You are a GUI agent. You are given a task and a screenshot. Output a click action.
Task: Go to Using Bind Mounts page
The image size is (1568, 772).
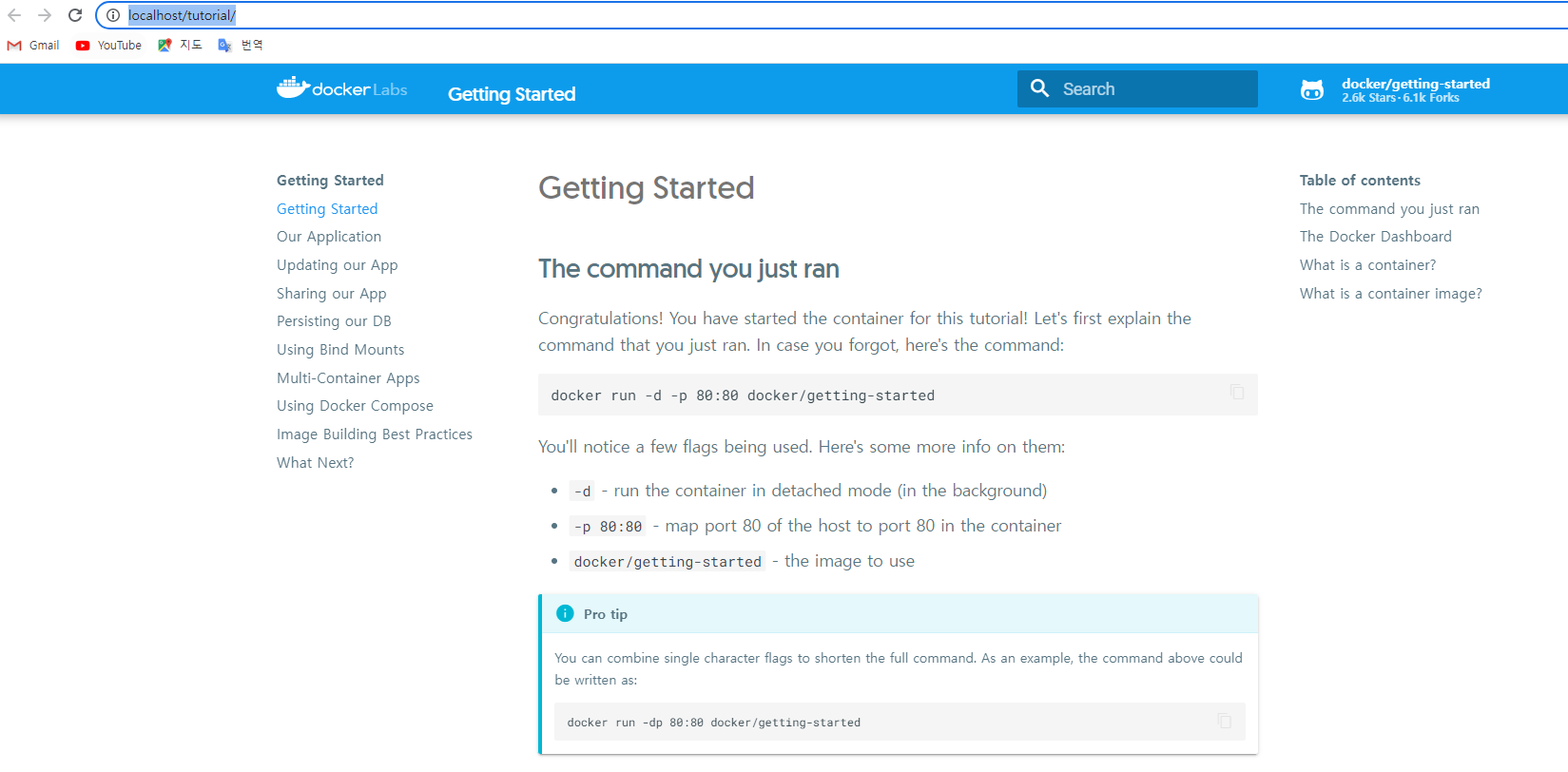340,350
